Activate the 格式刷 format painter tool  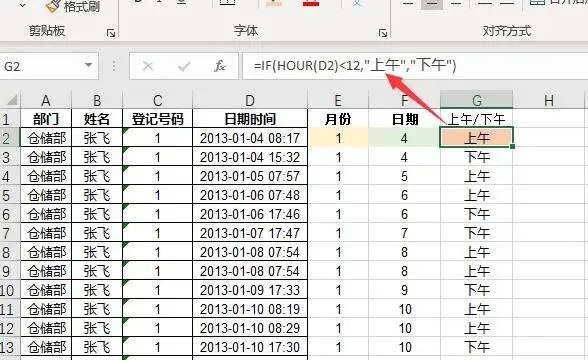74,6
